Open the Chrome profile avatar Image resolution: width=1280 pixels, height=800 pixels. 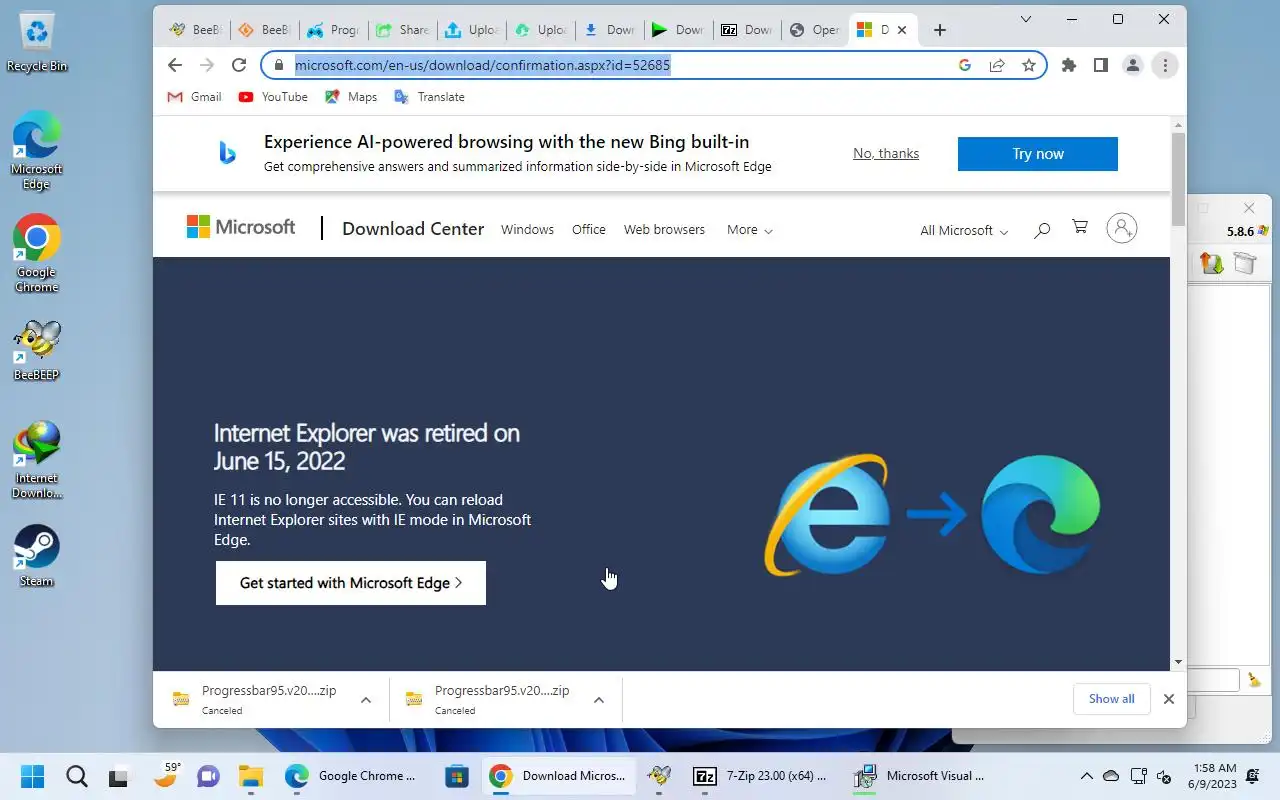click(1132, 65)
